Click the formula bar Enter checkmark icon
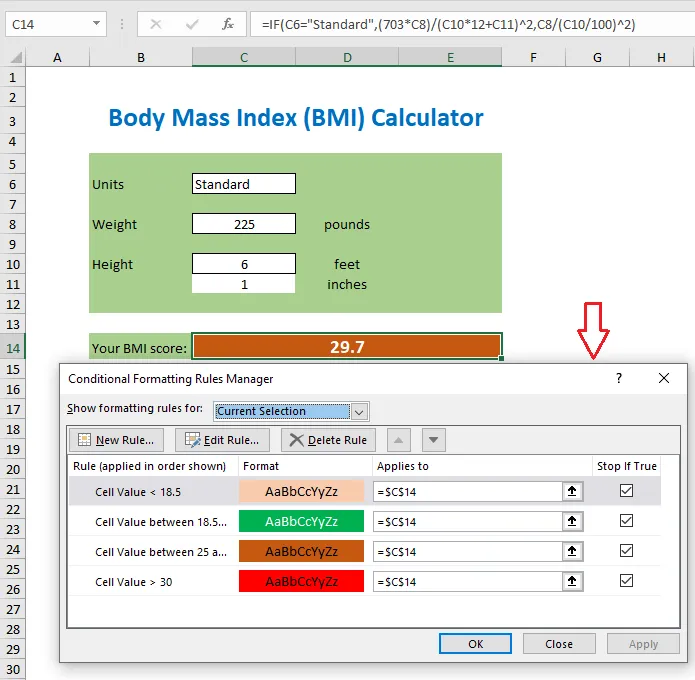Image resolution: width=695 pixels, height=680 pixels. pos(192,24)
